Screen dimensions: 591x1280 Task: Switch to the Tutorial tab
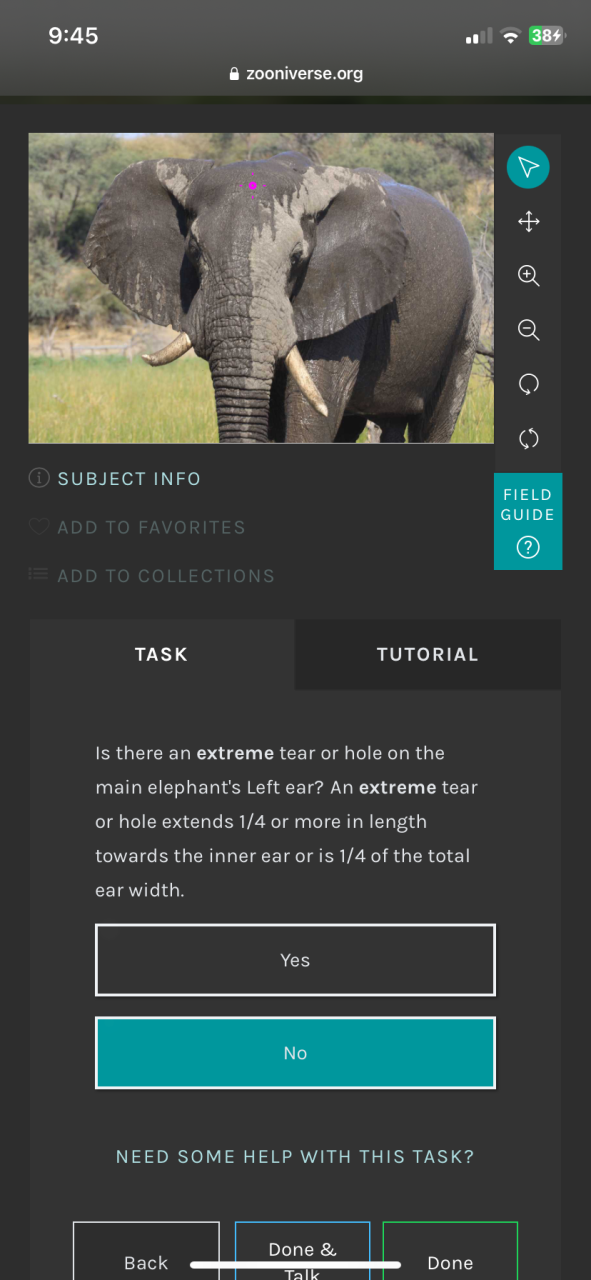pyautogui.click(x=427, y=655)
